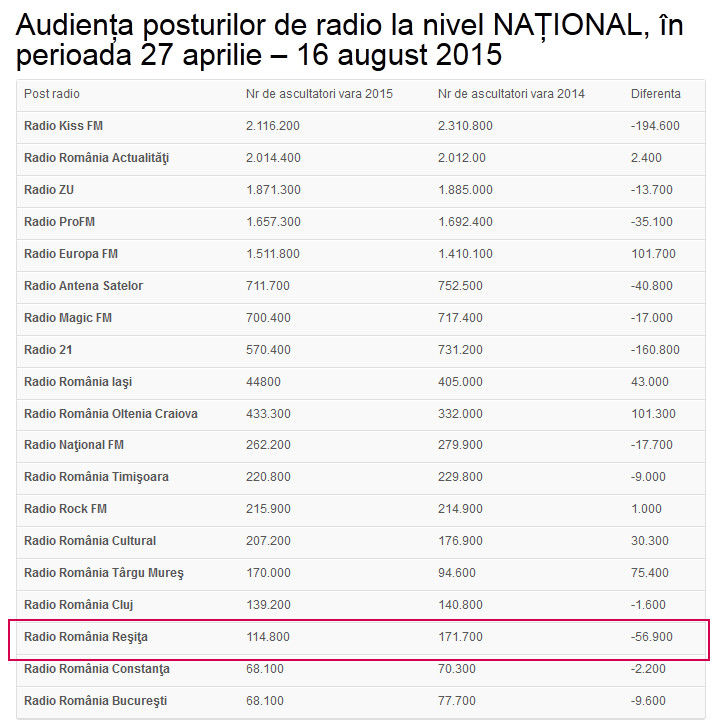This screenshot has height=724, width=722.
Task: Select the Radio ZU station cell
Action: tap(48, 190)
